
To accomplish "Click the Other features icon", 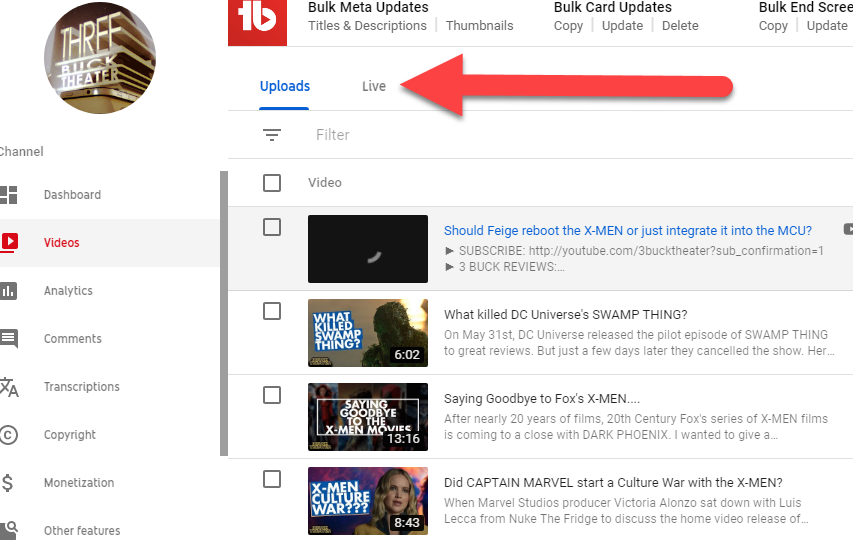I will pos(9,530).
